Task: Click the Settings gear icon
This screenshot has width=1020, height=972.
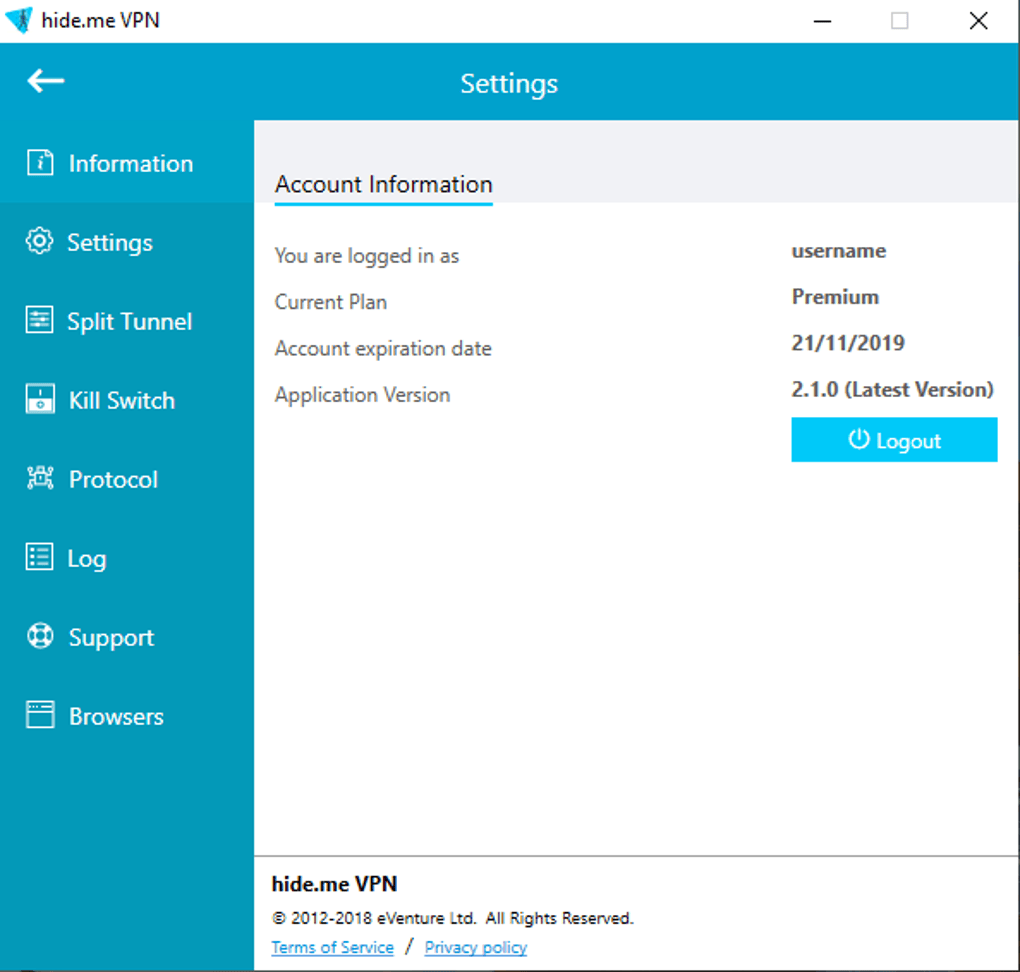Action: 39,242
